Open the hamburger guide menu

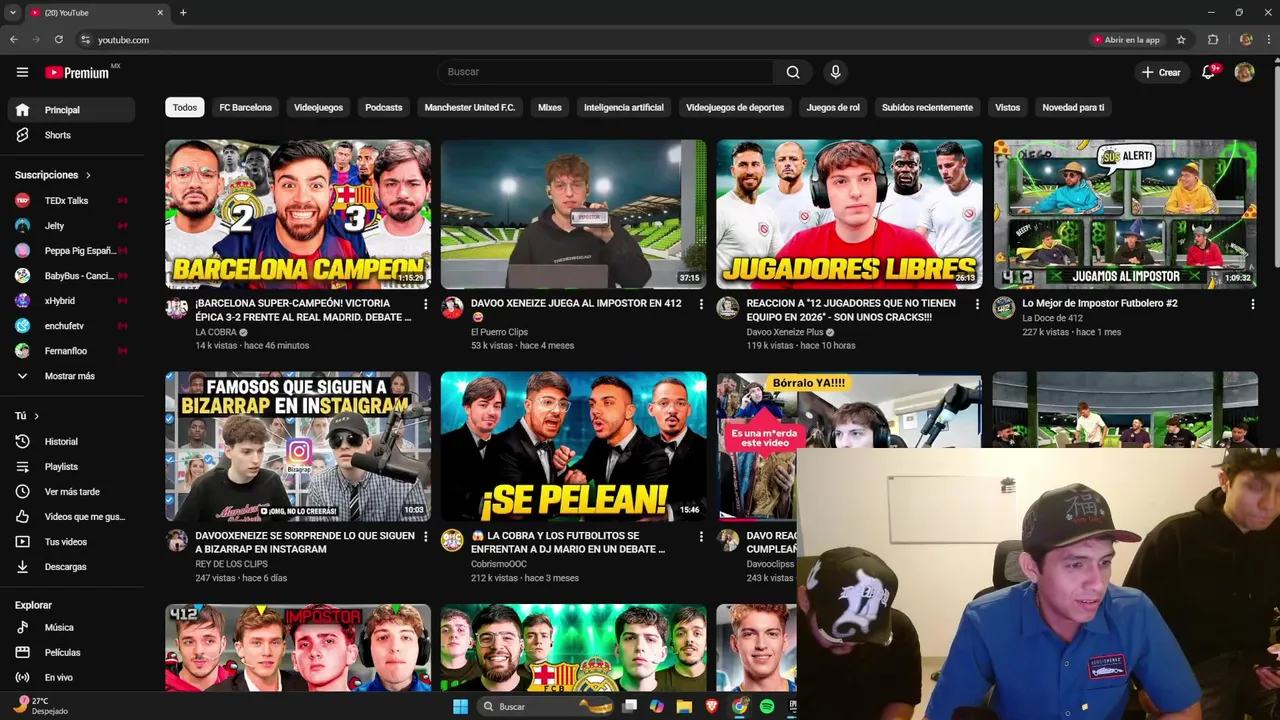tap(22, 72)
